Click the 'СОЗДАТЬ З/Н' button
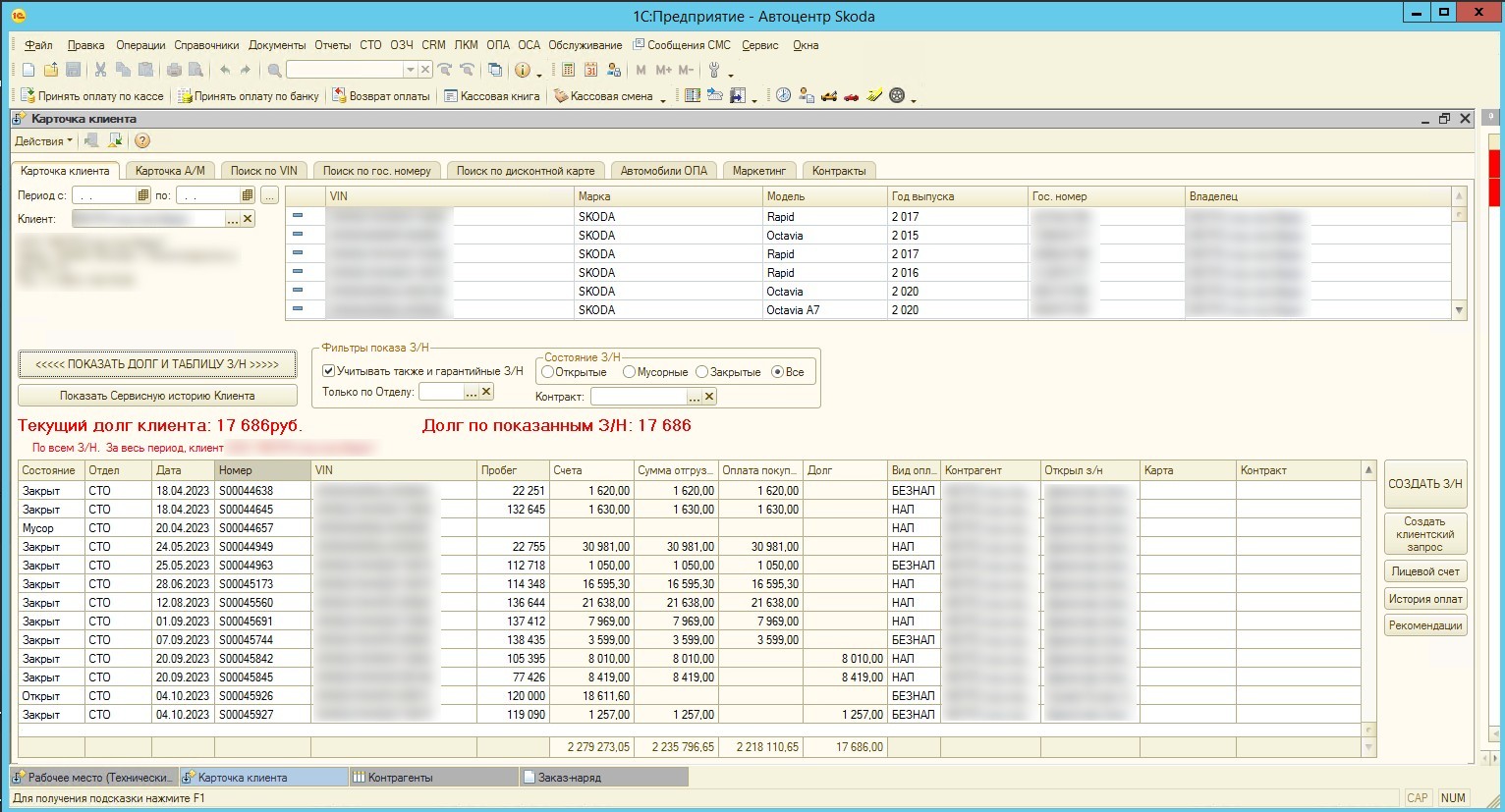Screen dimensions: 1505x812 coord(1424,484)
